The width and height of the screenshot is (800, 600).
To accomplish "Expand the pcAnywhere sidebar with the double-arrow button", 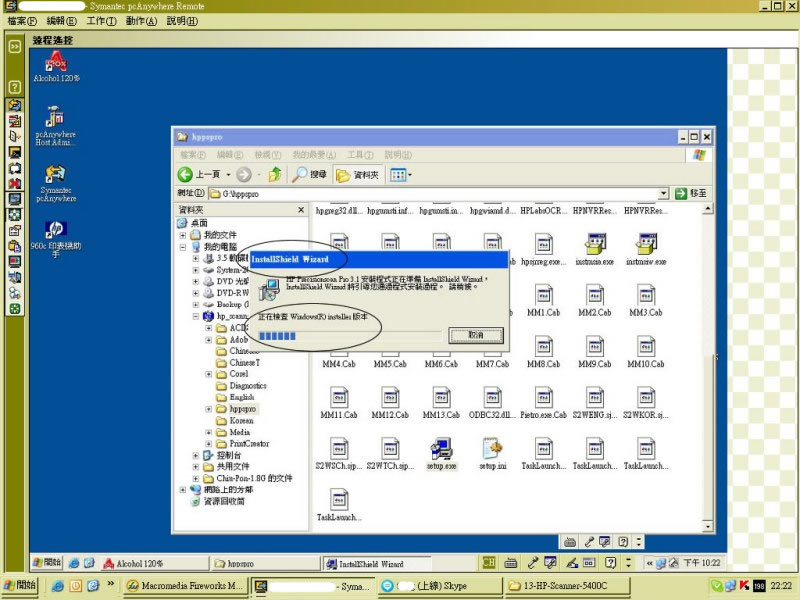I will coord(15,46).
